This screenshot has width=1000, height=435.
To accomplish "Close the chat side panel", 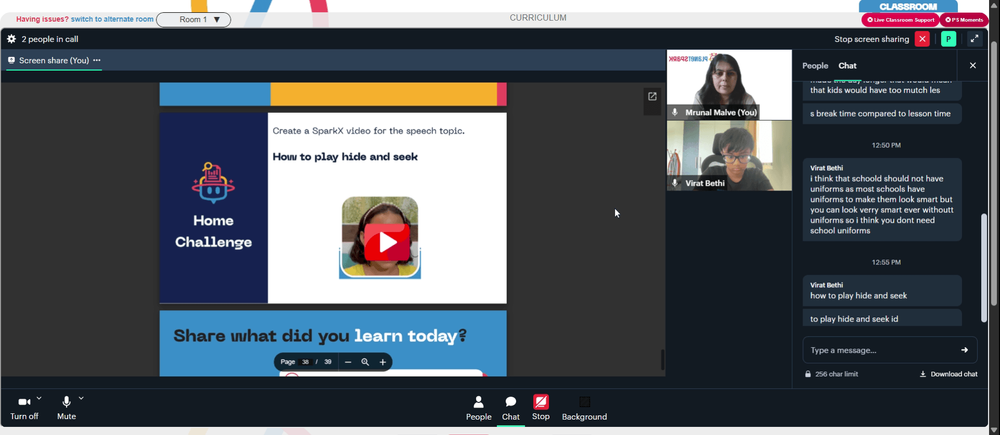I will coord(973,65).
